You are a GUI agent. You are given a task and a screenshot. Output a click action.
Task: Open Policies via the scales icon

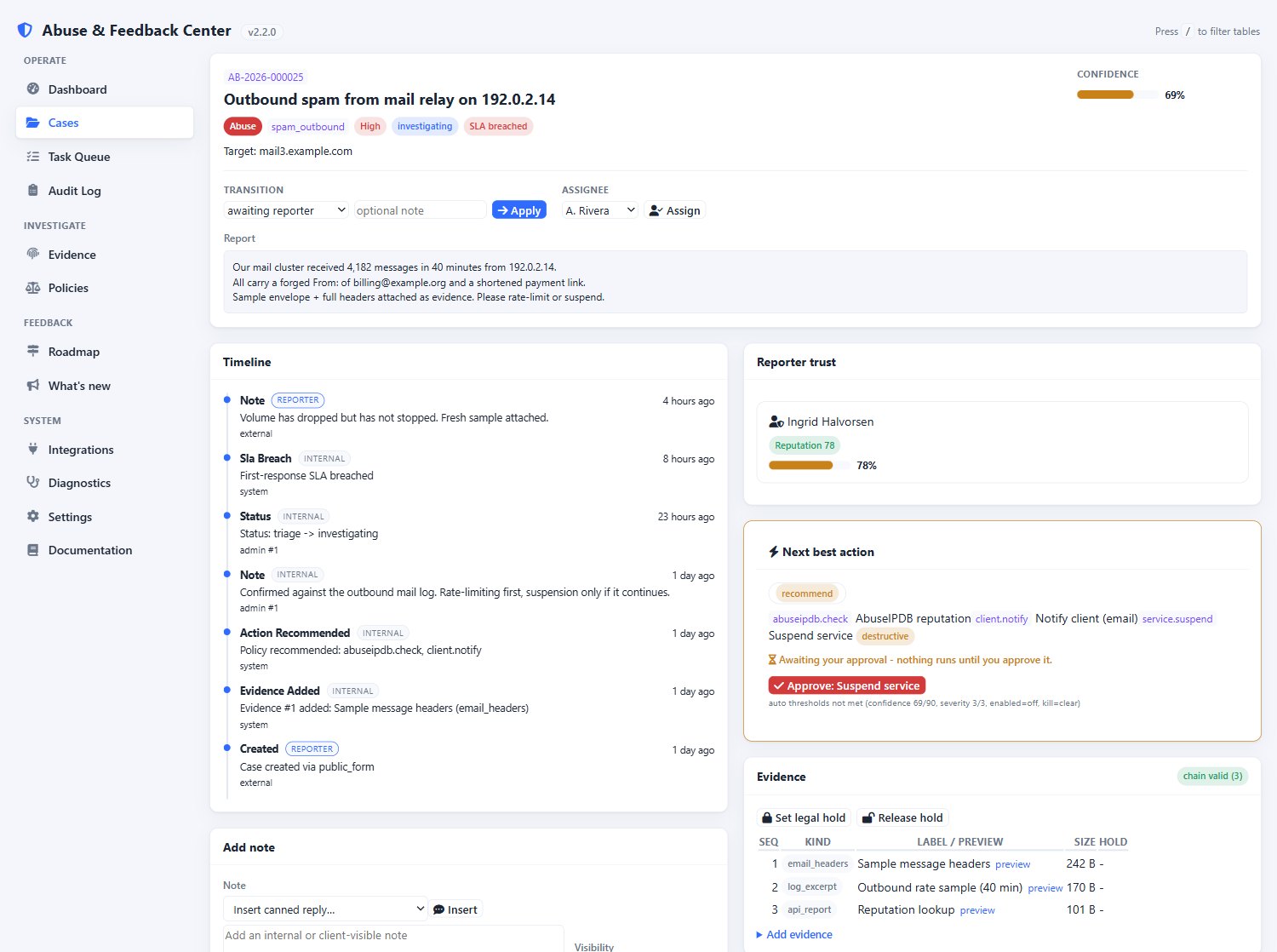point(33,288)
